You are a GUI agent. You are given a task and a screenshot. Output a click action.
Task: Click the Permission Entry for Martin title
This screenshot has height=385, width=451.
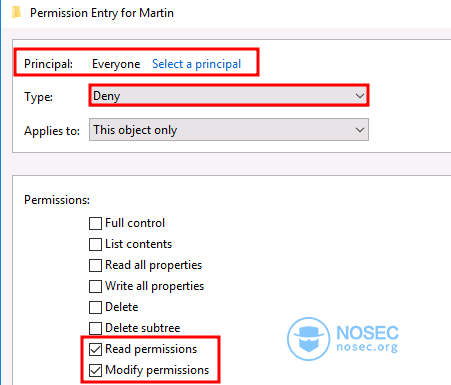102,13
